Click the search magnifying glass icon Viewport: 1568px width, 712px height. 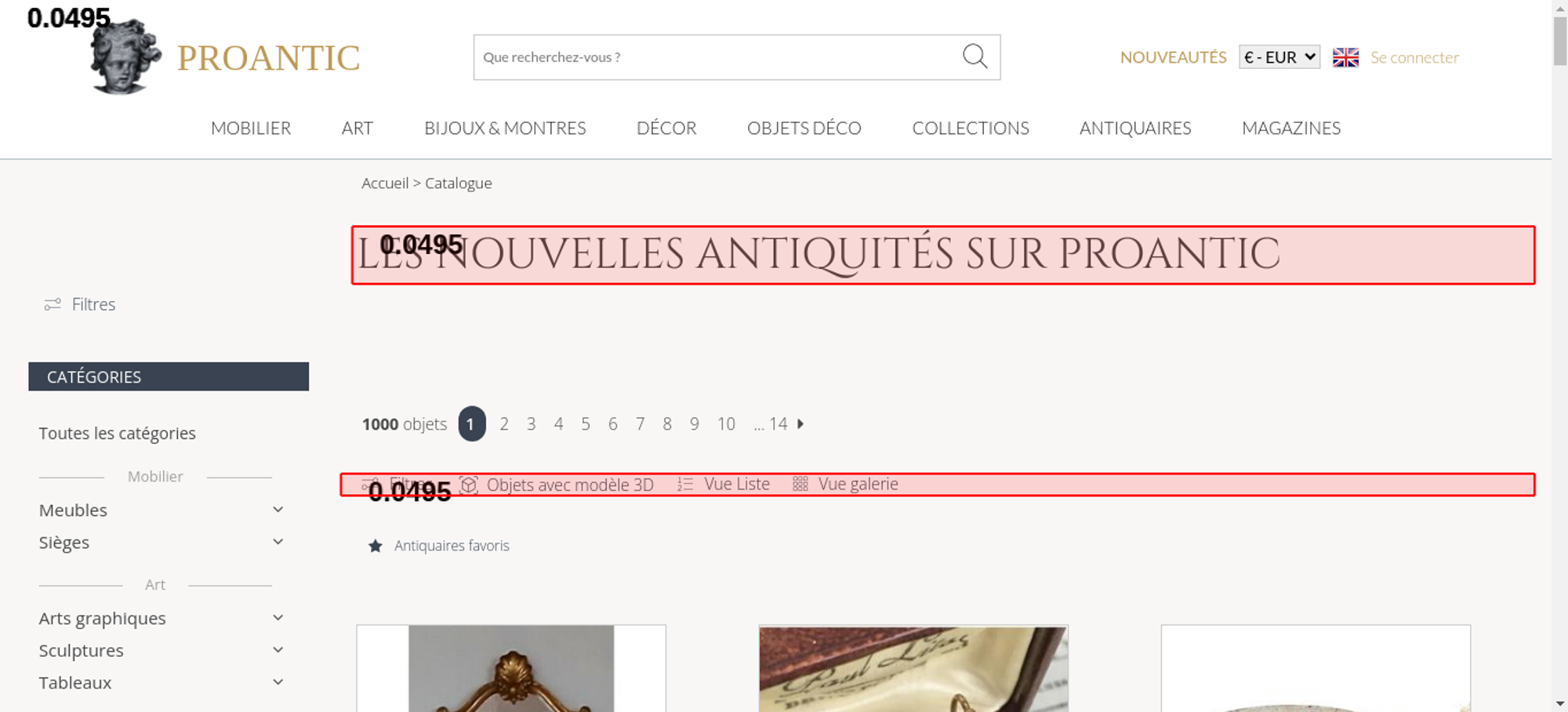coord(975,56)
